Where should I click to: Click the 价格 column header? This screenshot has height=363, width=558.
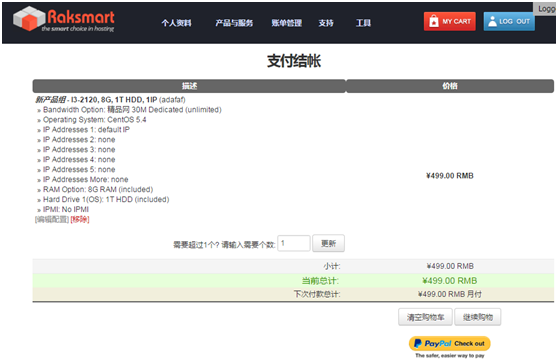(450, 86)
